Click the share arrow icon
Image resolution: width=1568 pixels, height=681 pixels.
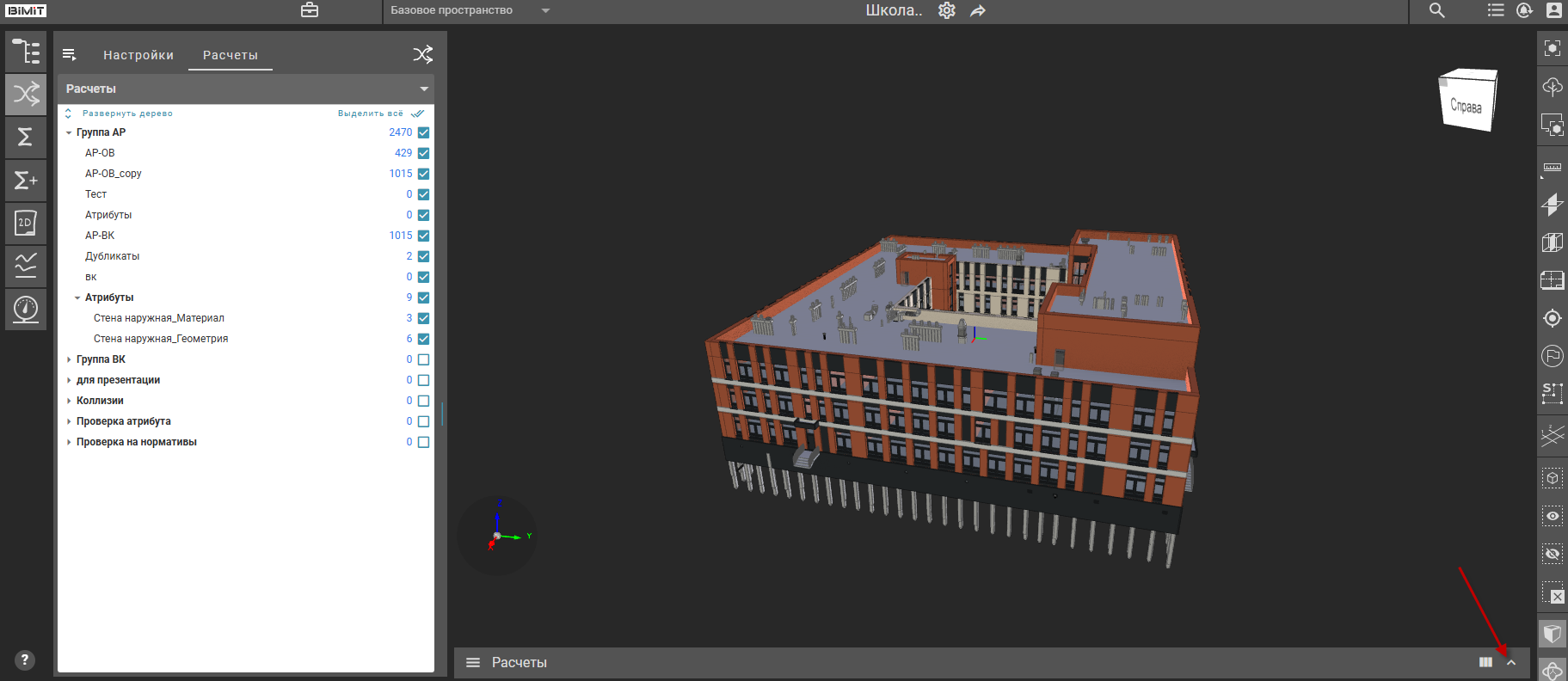pos(978,10)
